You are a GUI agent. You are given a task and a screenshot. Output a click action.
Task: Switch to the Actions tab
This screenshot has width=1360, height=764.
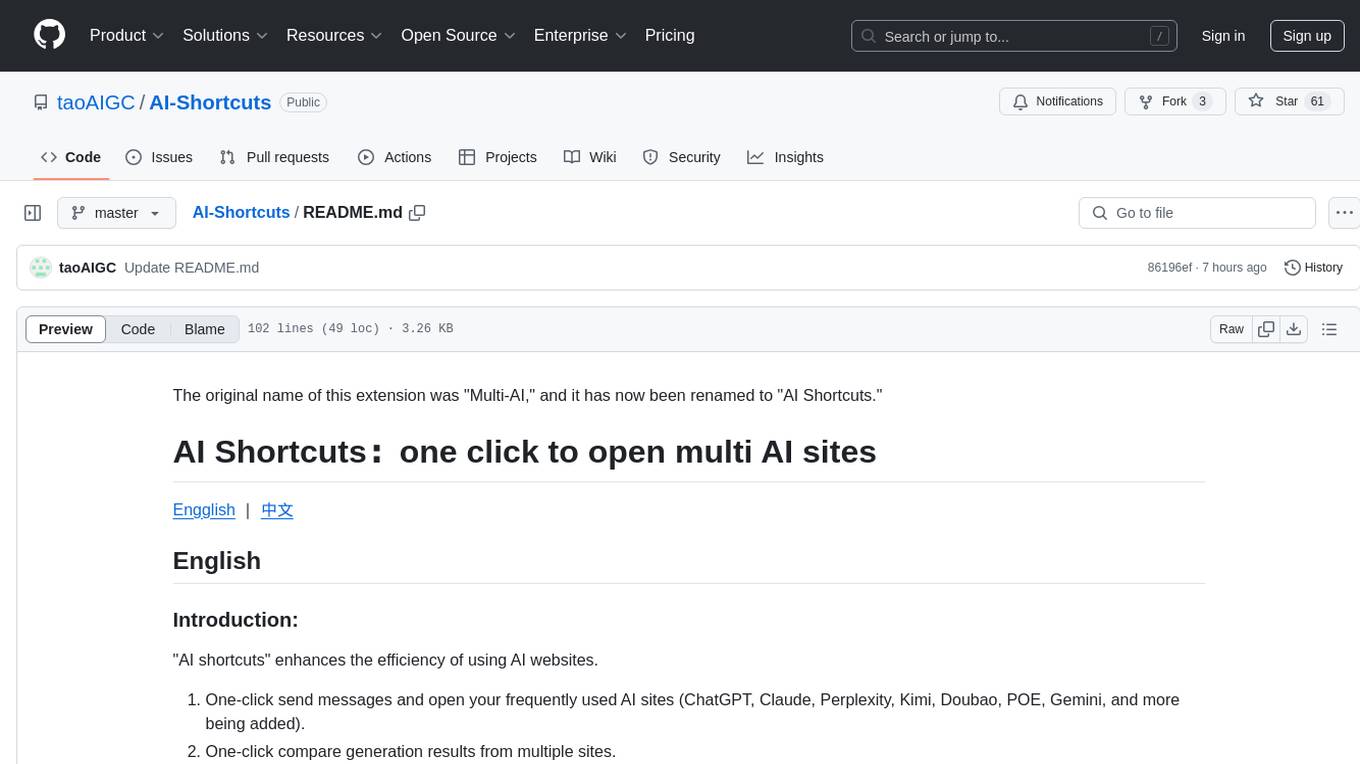tap(394, 157)
